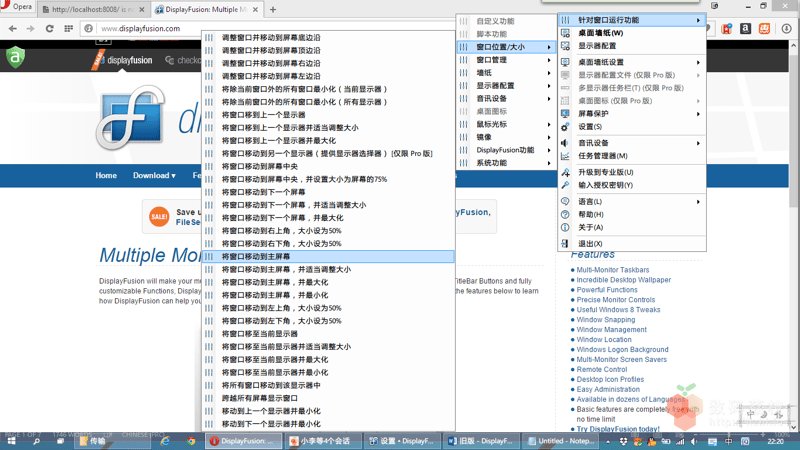Expand the 语言(L) submenu arrow
The width and height of the screenshot is (800, 450).
pyautogui.click(x=698, y=202)
